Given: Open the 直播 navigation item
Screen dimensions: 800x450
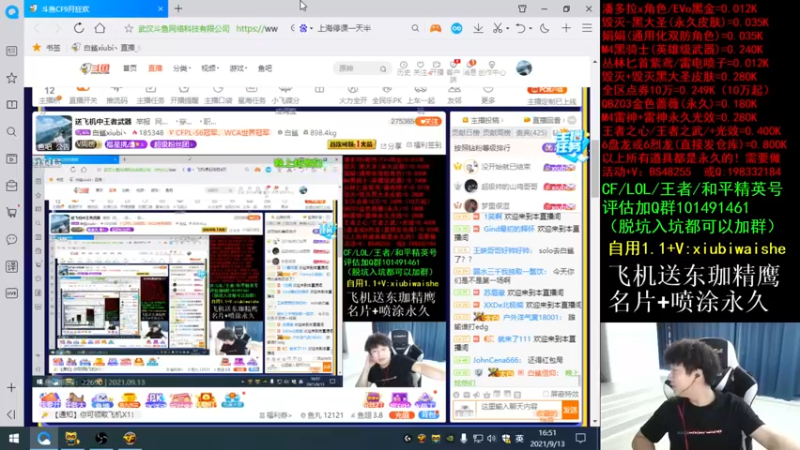Looking at the screenshot, I should pos(155,68).
